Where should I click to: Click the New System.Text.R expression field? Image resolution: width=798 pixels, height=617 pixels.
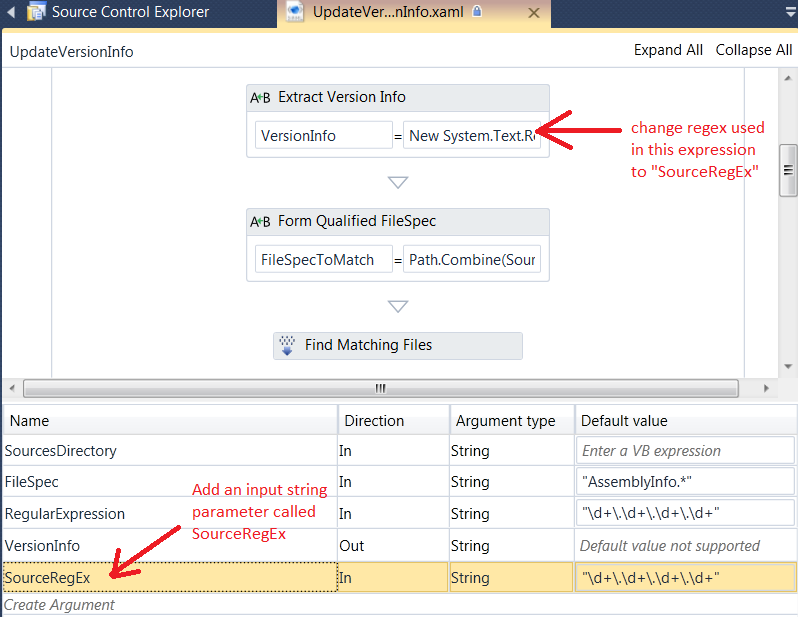472,135
